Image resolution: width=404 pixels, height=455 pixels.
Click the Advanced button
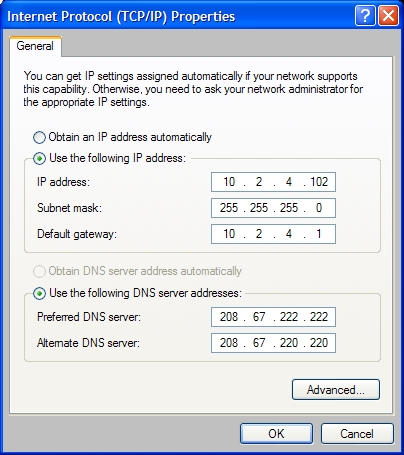[x=336, y=389]
